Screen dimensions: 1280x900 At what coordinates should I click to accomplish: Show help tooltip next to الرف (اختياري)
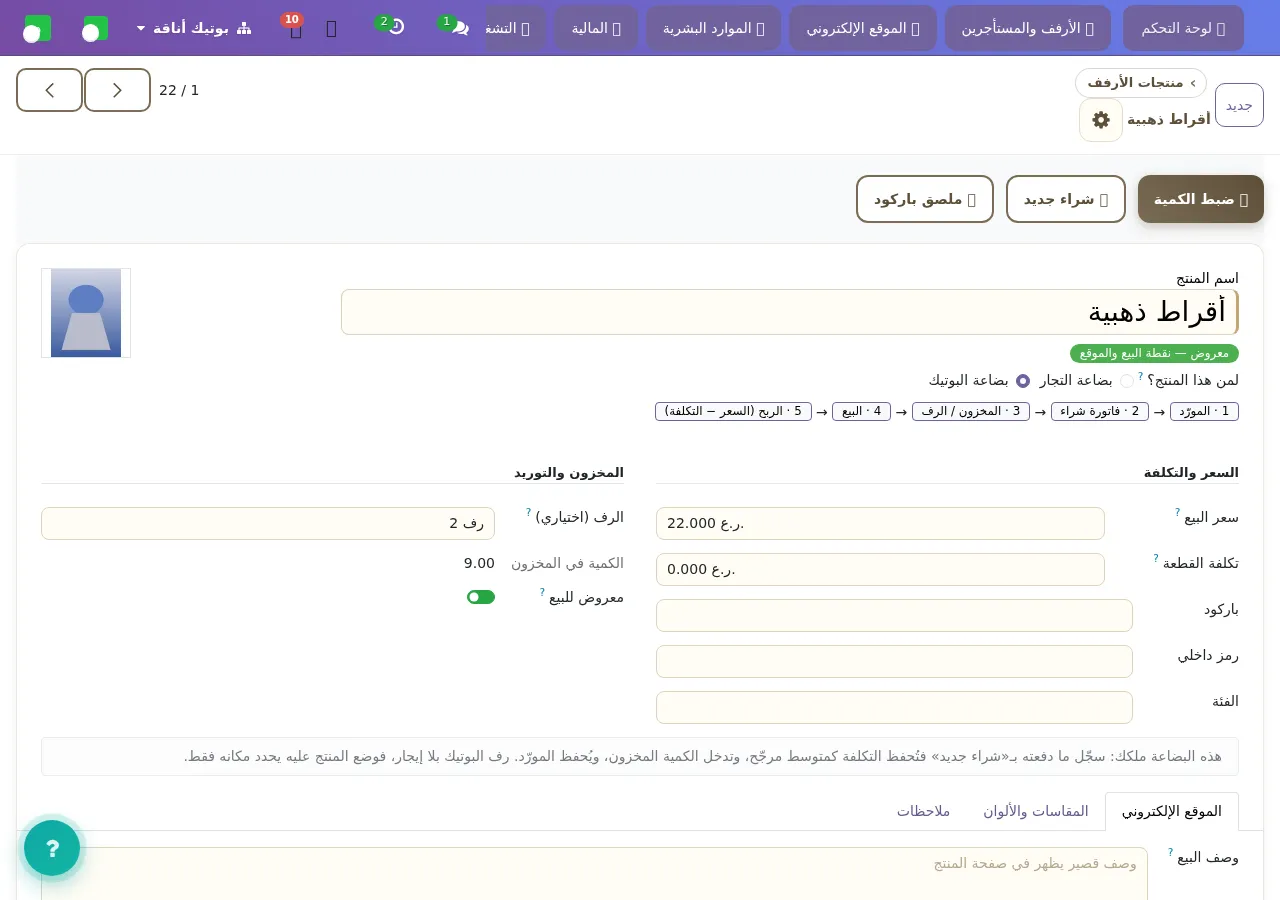(529, 512)
